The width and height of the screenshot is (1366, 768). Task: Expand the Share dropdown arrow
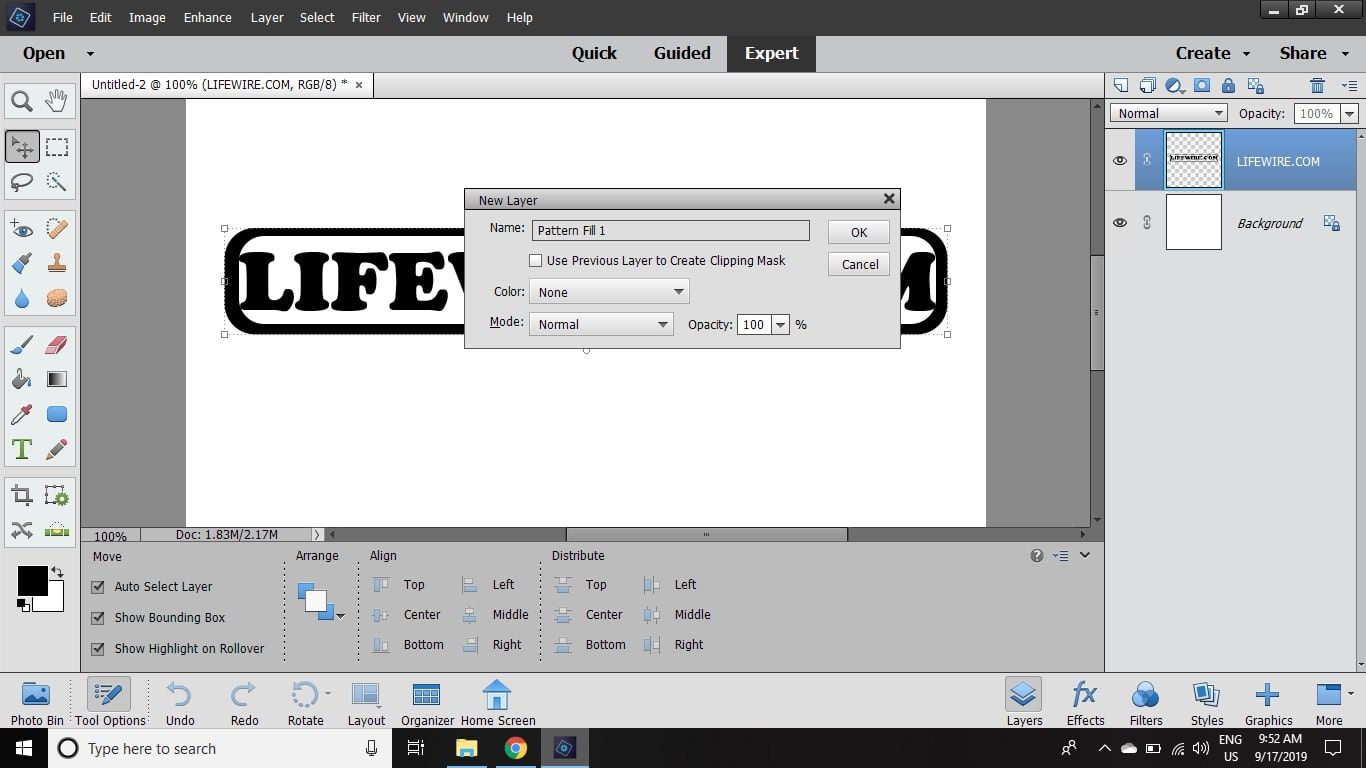1343,54
